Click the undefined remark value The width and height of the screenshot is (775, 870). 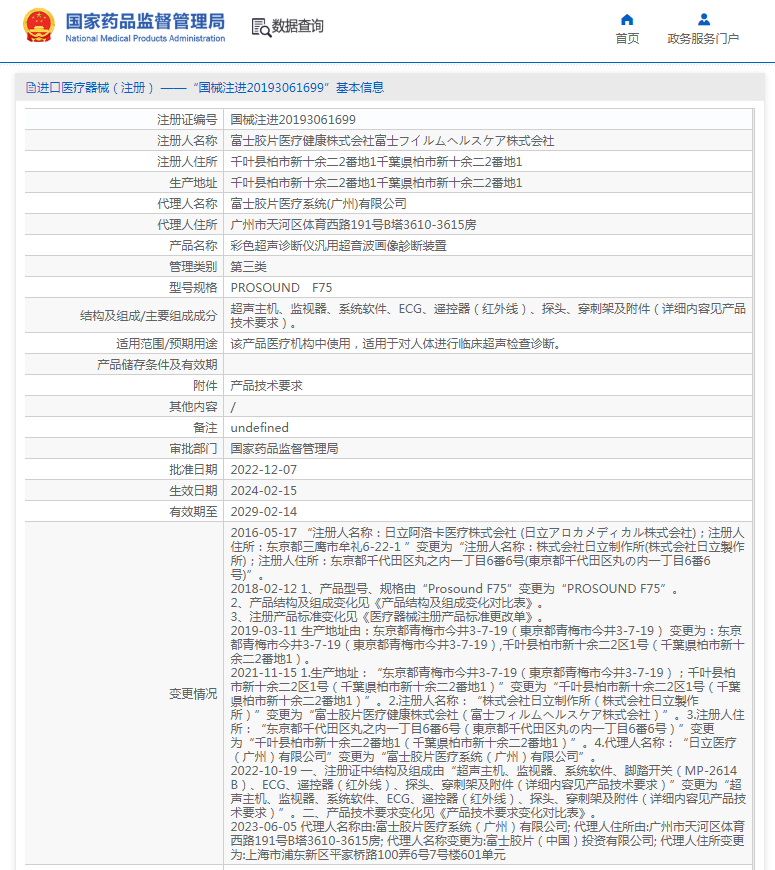[260, 428]
